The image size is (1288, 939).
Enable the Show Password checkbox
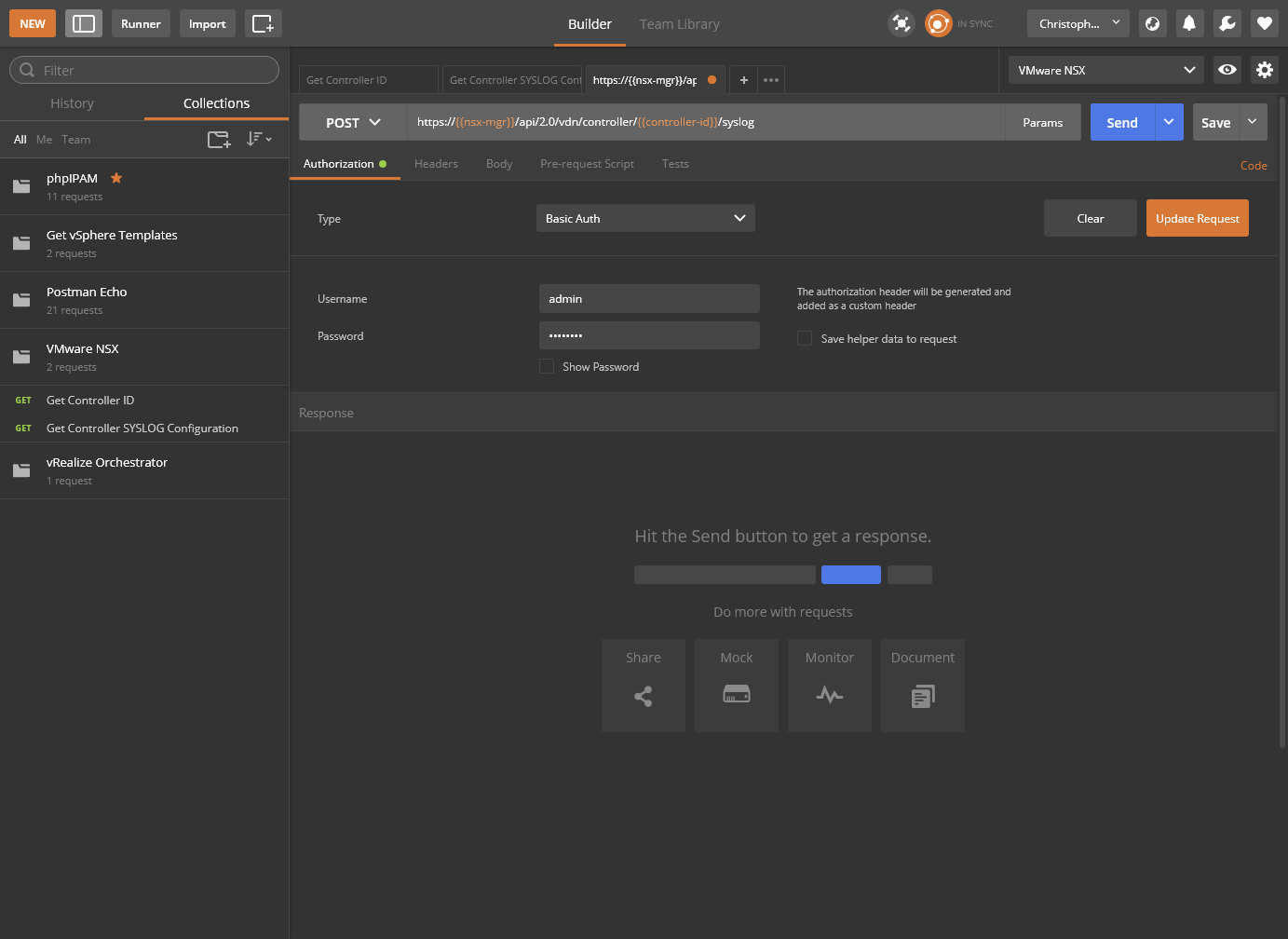pyautogui.click(x=547, y=367)
